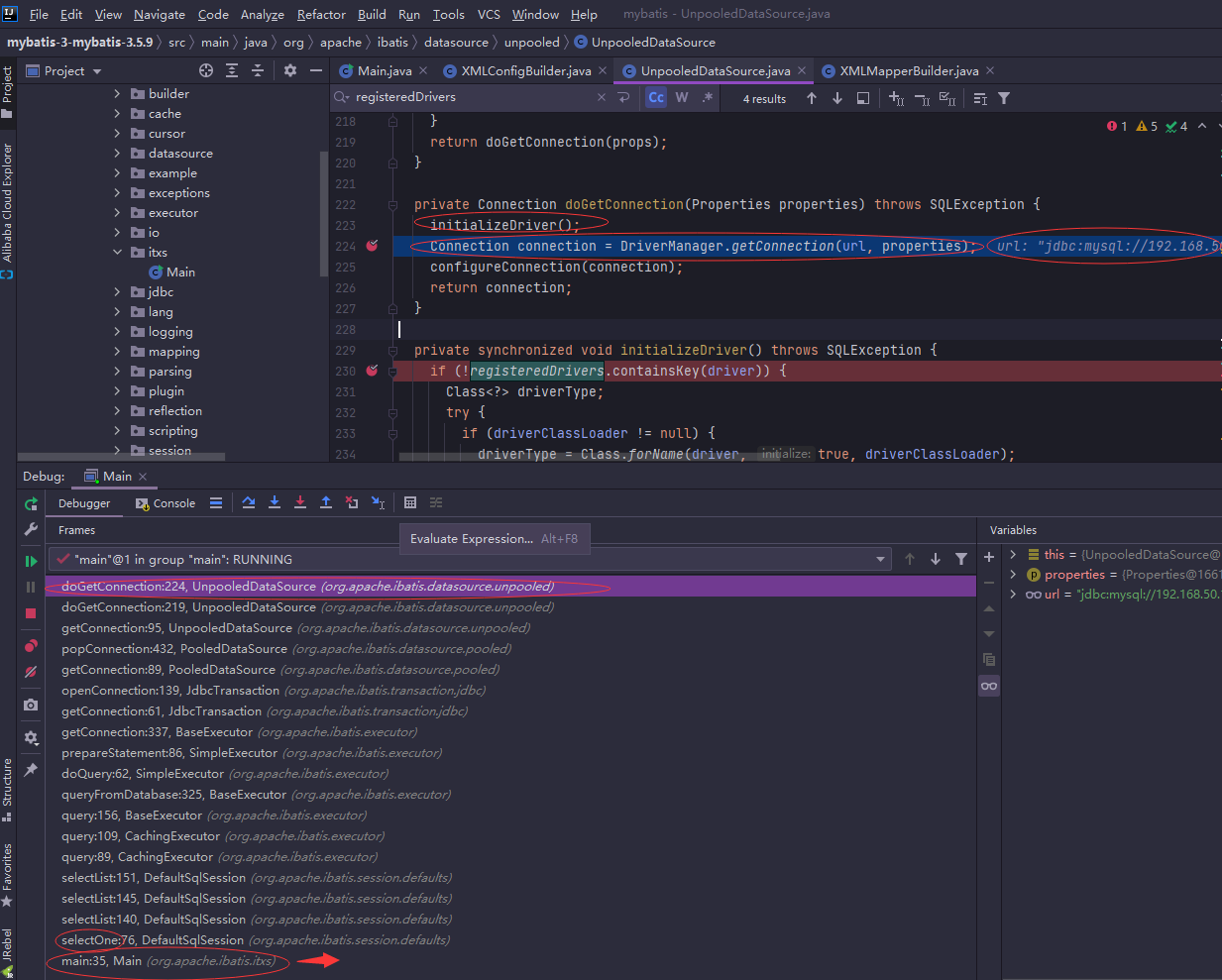This screenshot has width=1222, height=980.
Task: Click the Force Step Into red icon
Action: coord(300,503)
